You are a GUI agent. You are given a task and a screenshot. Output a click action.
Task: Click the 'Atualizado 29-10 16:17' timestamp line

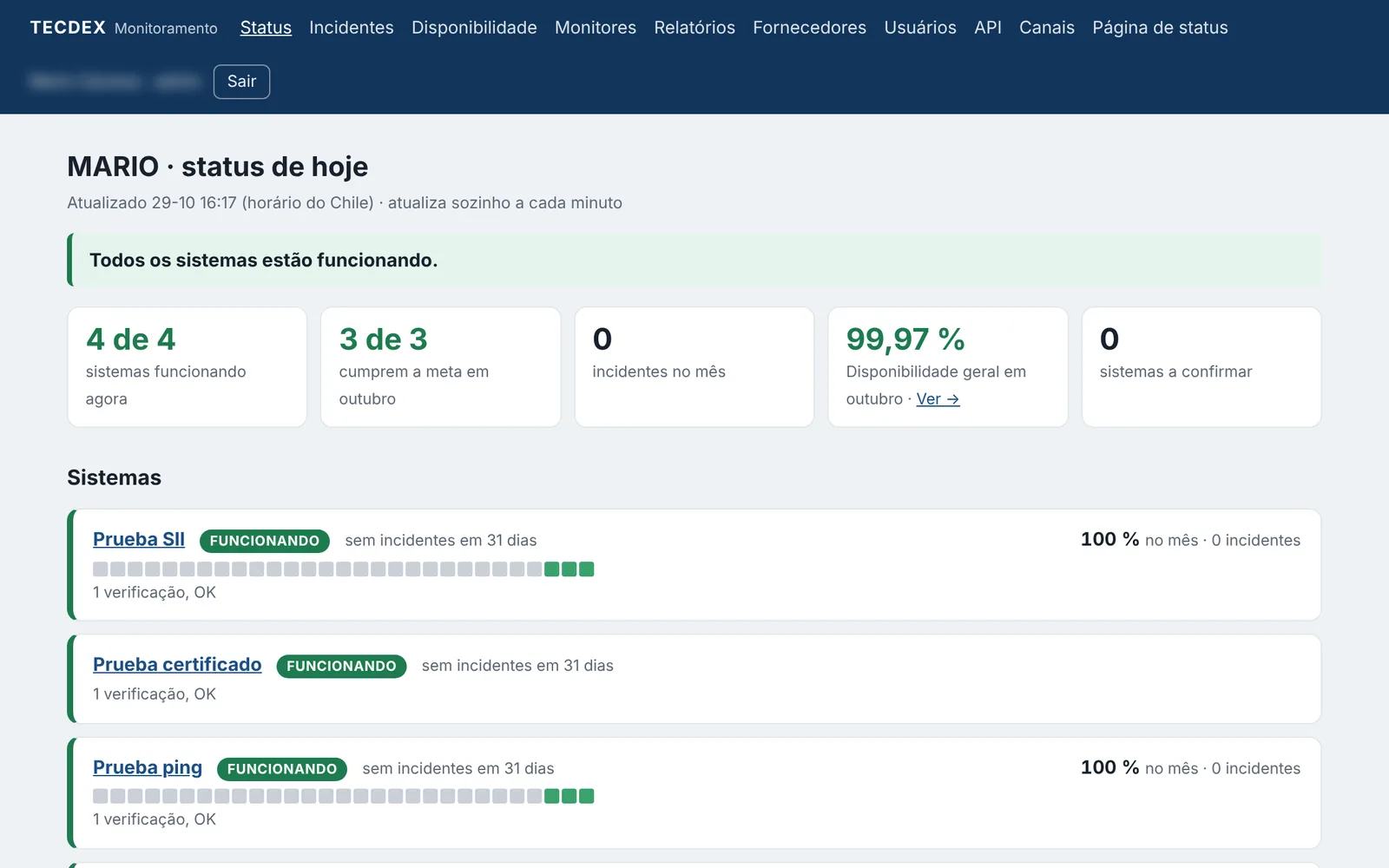[345, 203]
